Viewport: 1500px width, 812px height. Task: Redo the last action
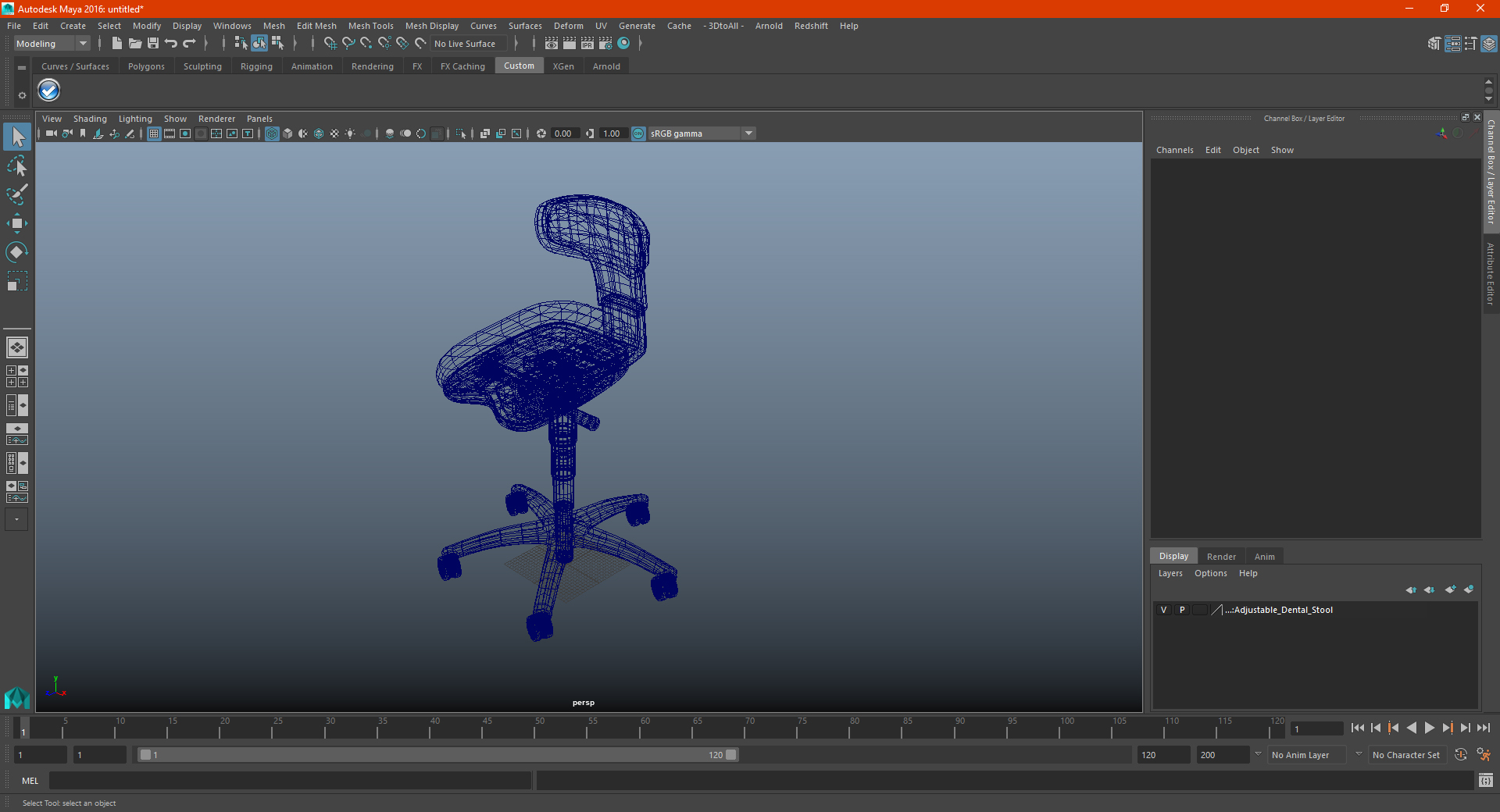pos(189,44)
